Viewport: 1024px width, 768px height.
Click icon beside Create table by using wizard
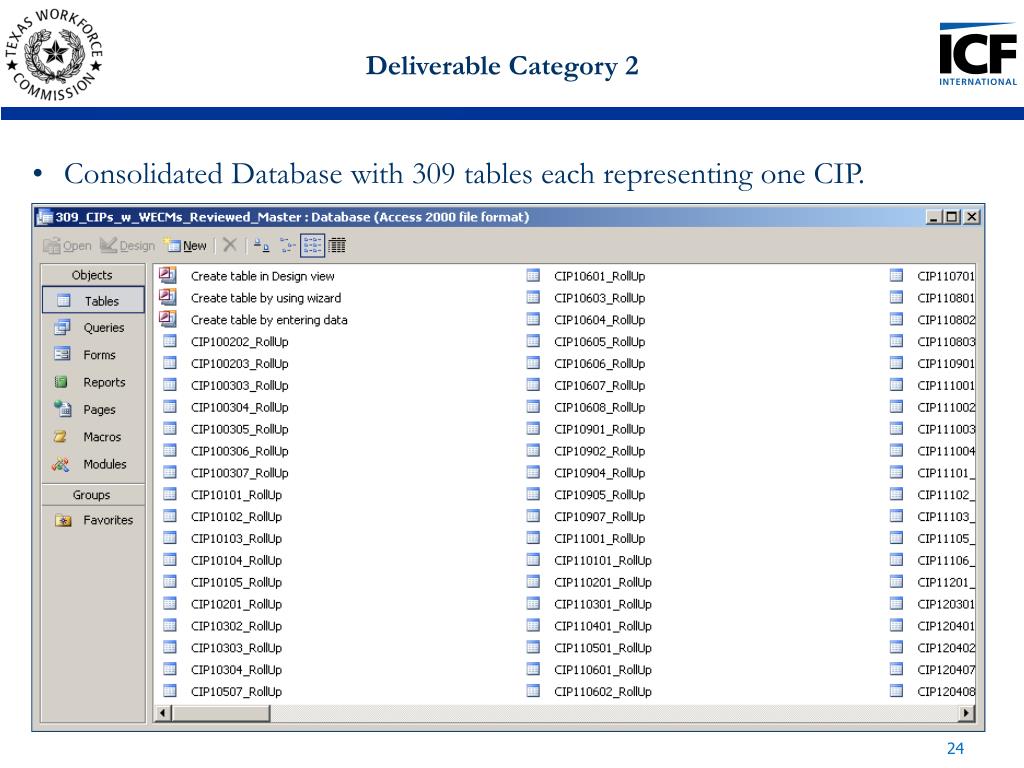168,297
